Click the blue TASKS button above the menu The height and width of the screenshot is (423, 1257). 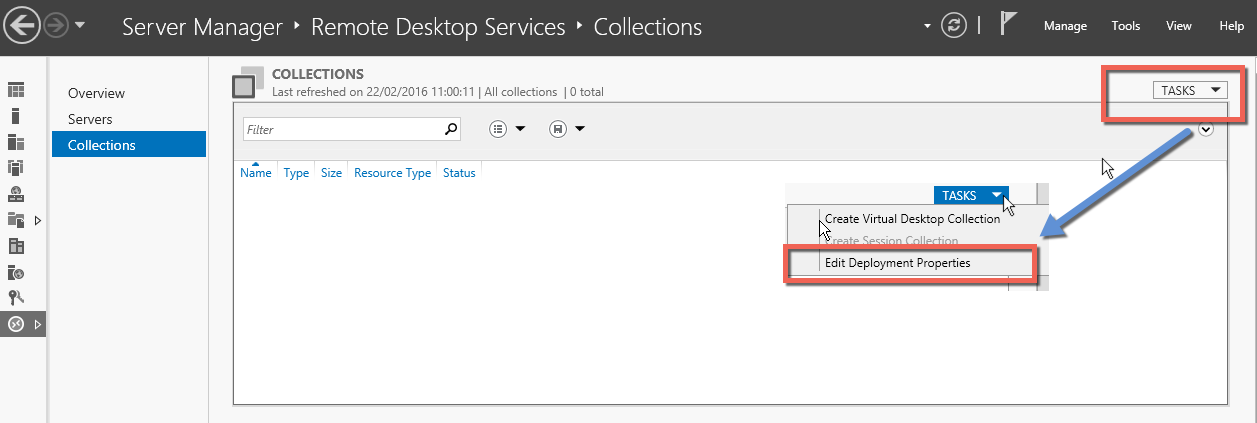(x=970, y=195)
